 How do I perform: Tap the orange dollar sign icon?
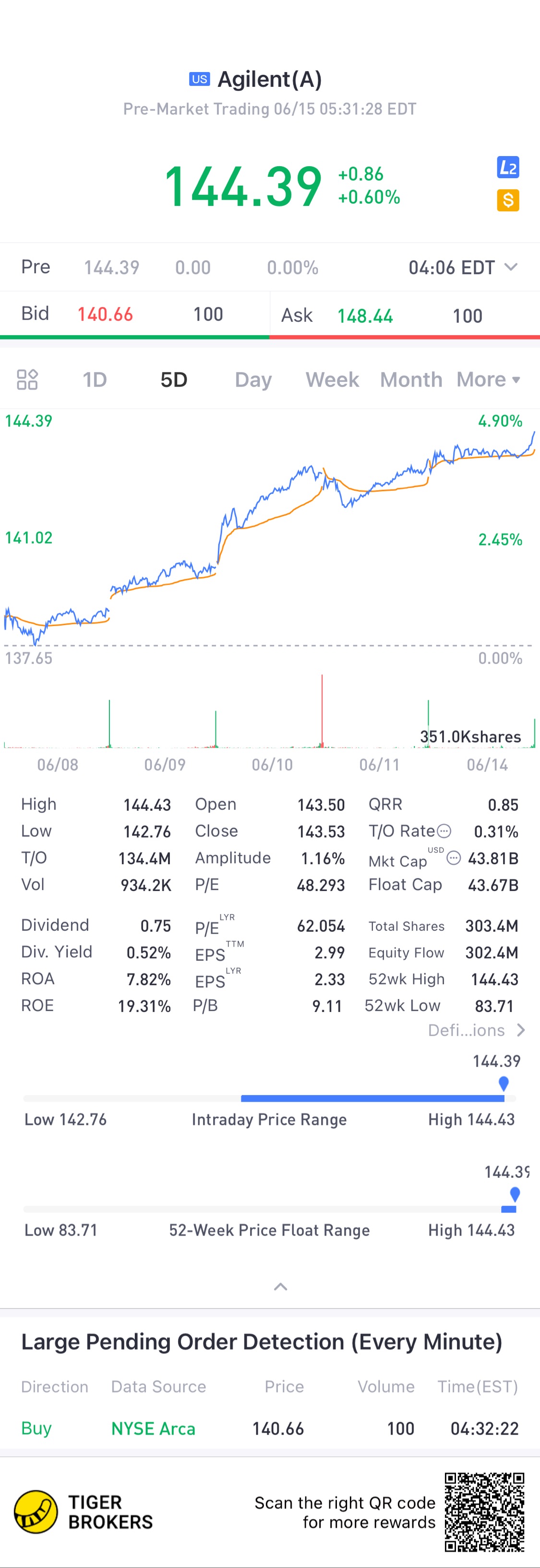[x=508, y=200]
